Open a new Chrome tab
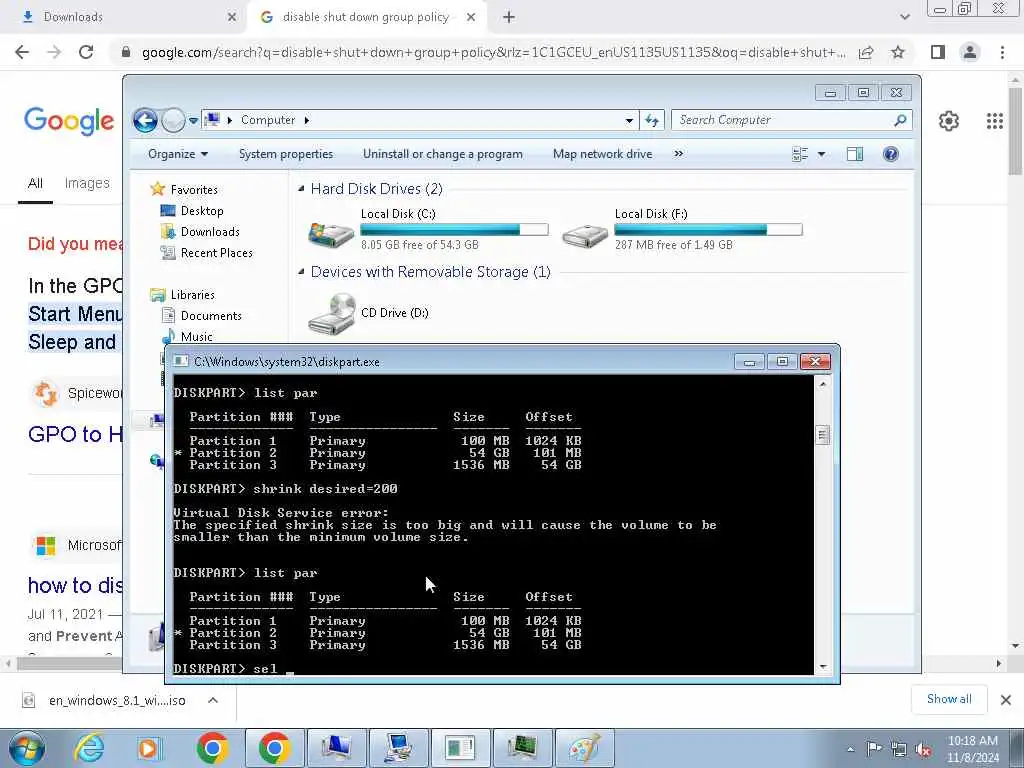This screenshot has height=768, width=1024. point(509,17)
